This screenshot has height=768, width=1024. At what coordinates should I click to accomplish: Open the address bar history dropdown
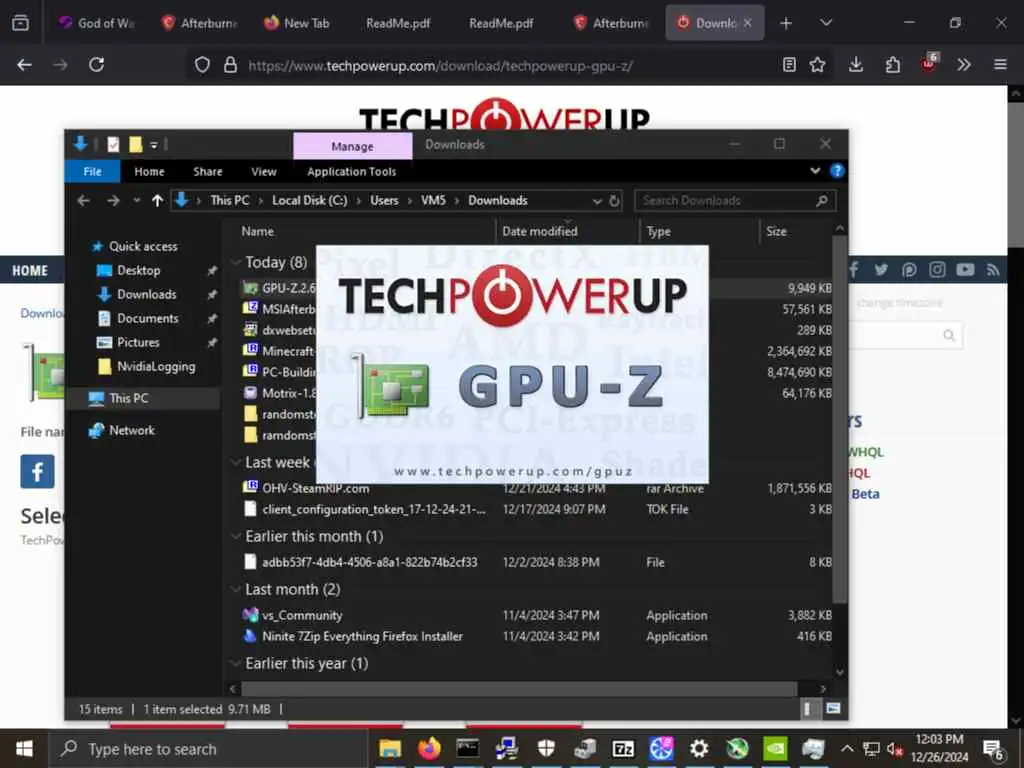pyautogui.click(x=596, y=201)
